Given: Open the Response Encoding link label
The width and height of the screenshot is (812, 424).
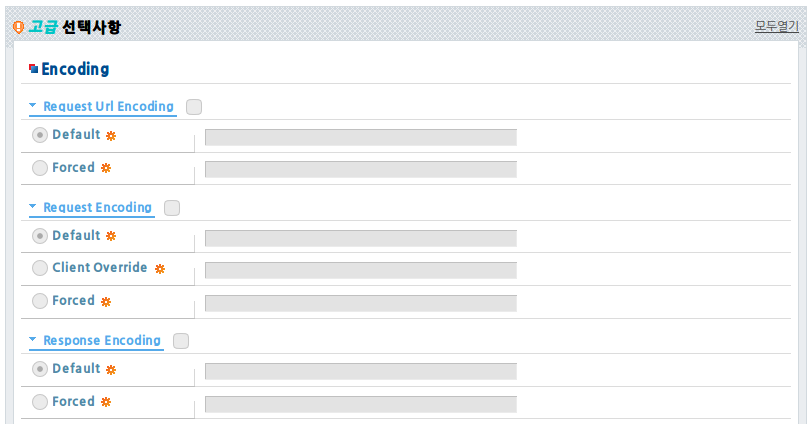Looking at the screenshot, I should pos(102,340).
